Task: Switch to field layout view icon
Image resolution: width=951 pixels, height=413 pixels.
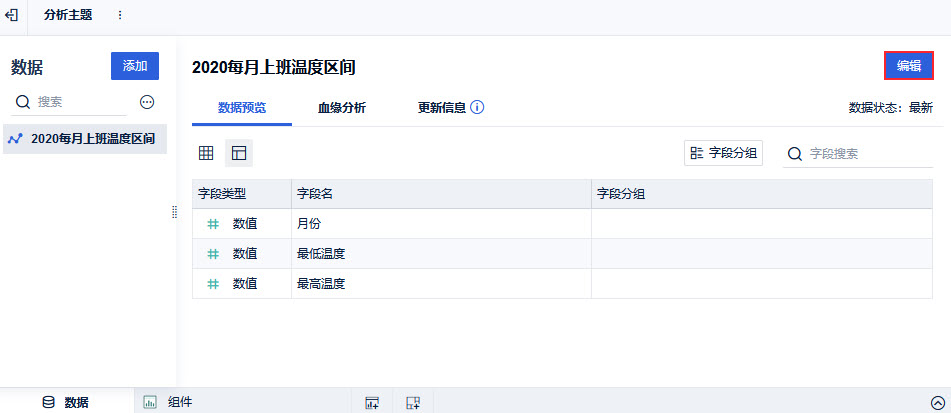Action: (239, 153)
